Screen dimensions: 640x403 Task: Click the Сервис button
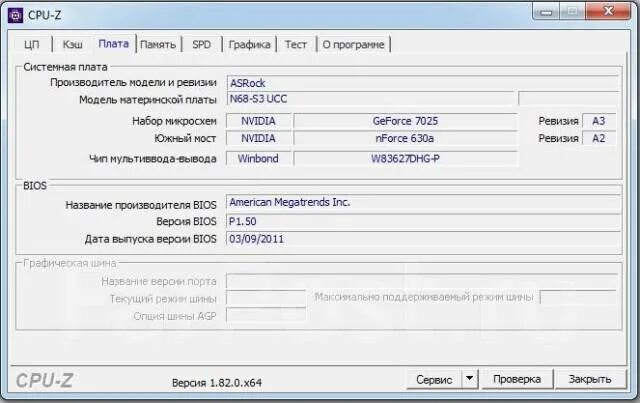(x=434, y=380)
